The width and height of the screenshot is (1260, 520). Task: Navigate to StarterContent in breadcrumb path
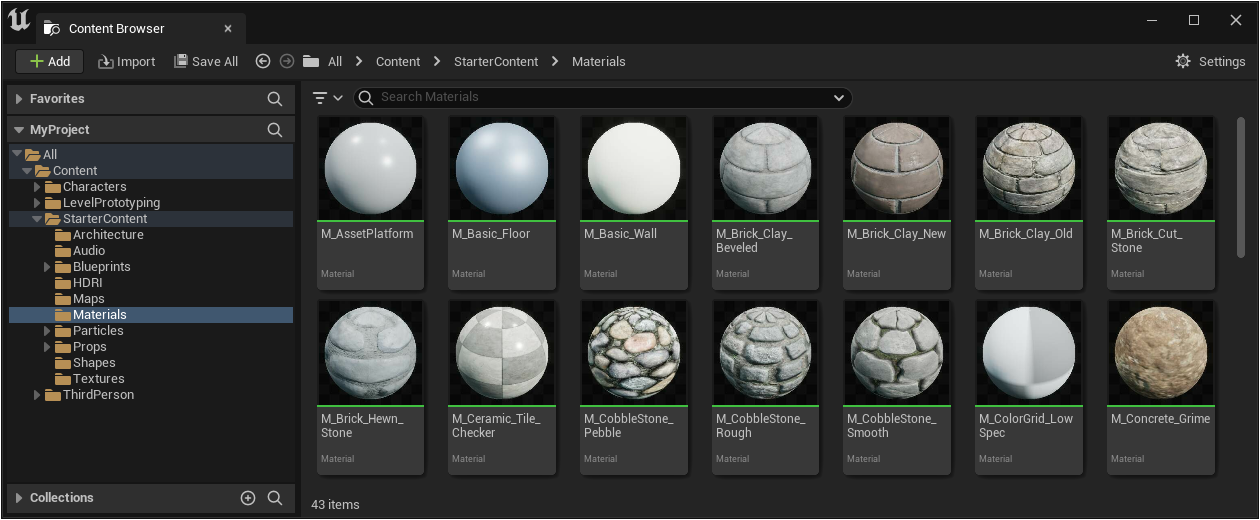[495, 62]
